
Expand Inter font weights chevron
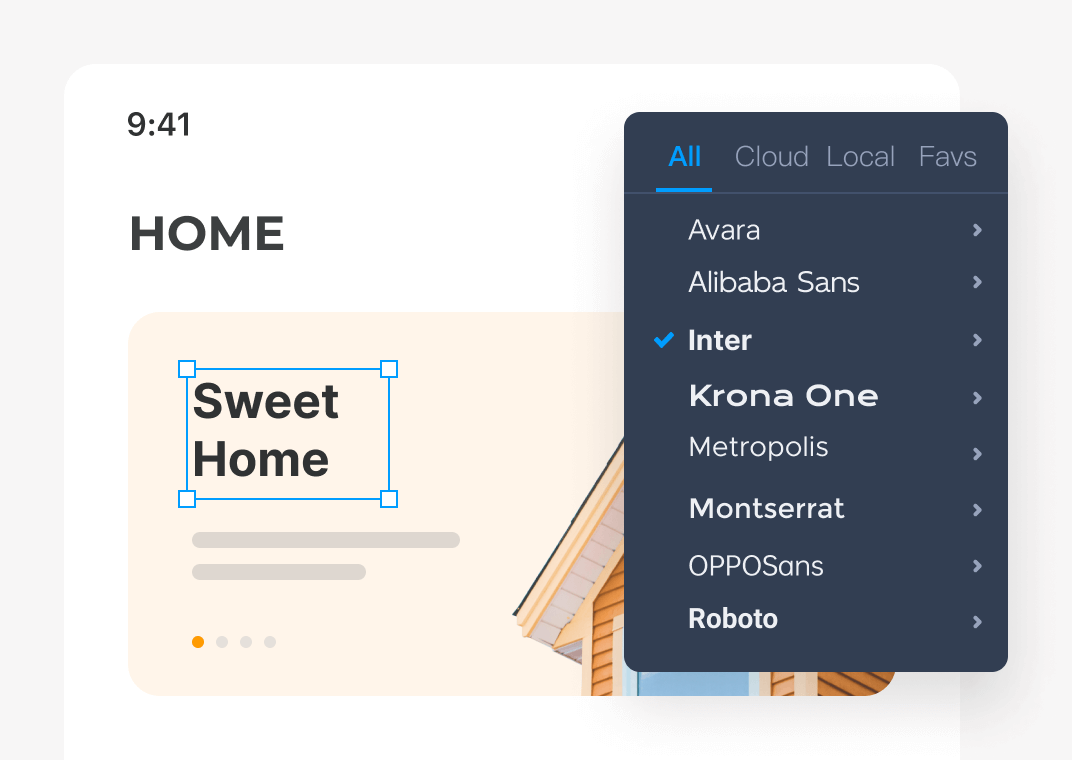pos(977,341)
